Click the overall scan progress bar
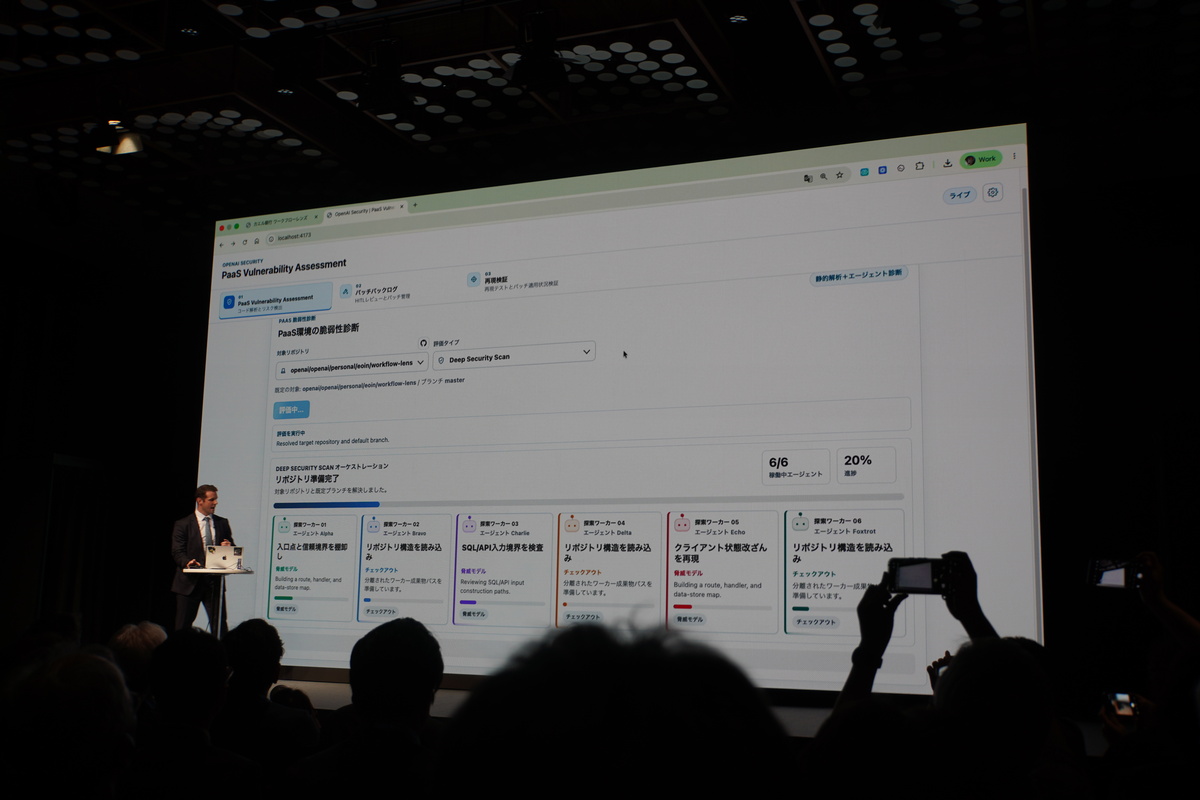The height and width of the screenshot is (800, 1200). (588, 500)
